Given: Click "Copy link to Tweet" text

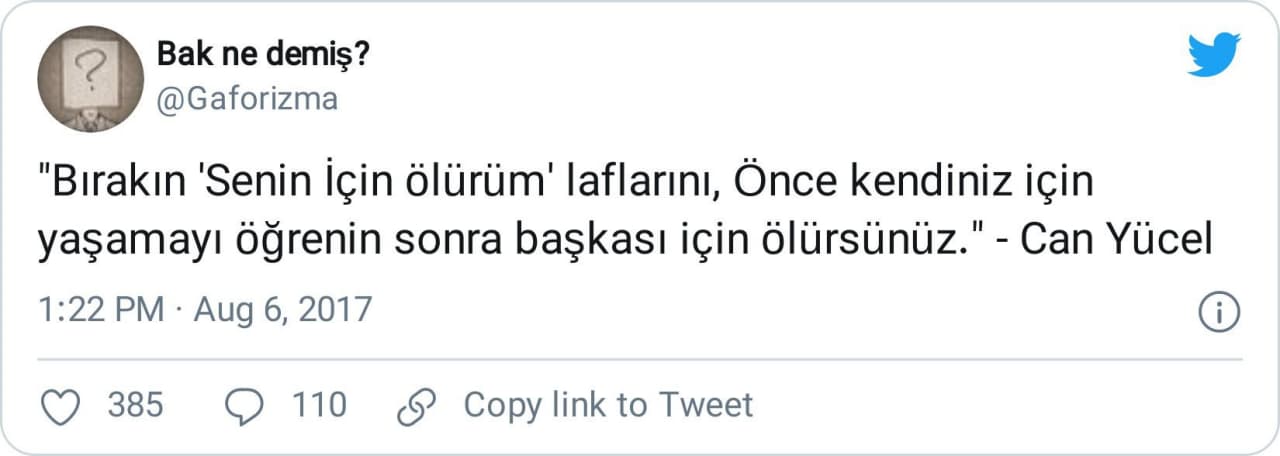Looking at the screenshot, I should (x=607, y=406).
